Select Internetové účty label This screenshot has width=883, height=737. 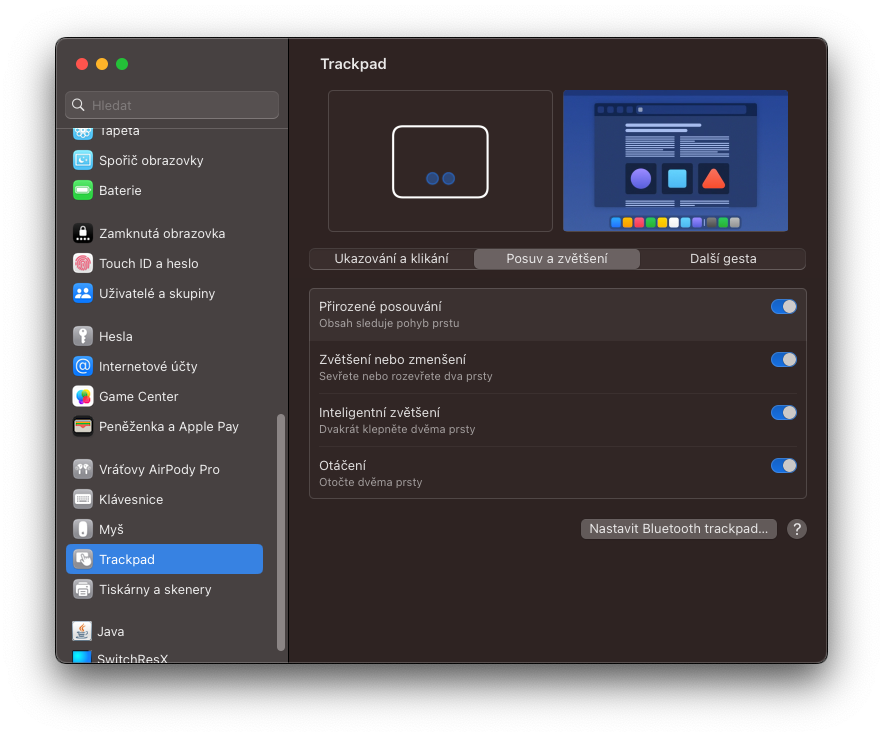tap(148, 366)
